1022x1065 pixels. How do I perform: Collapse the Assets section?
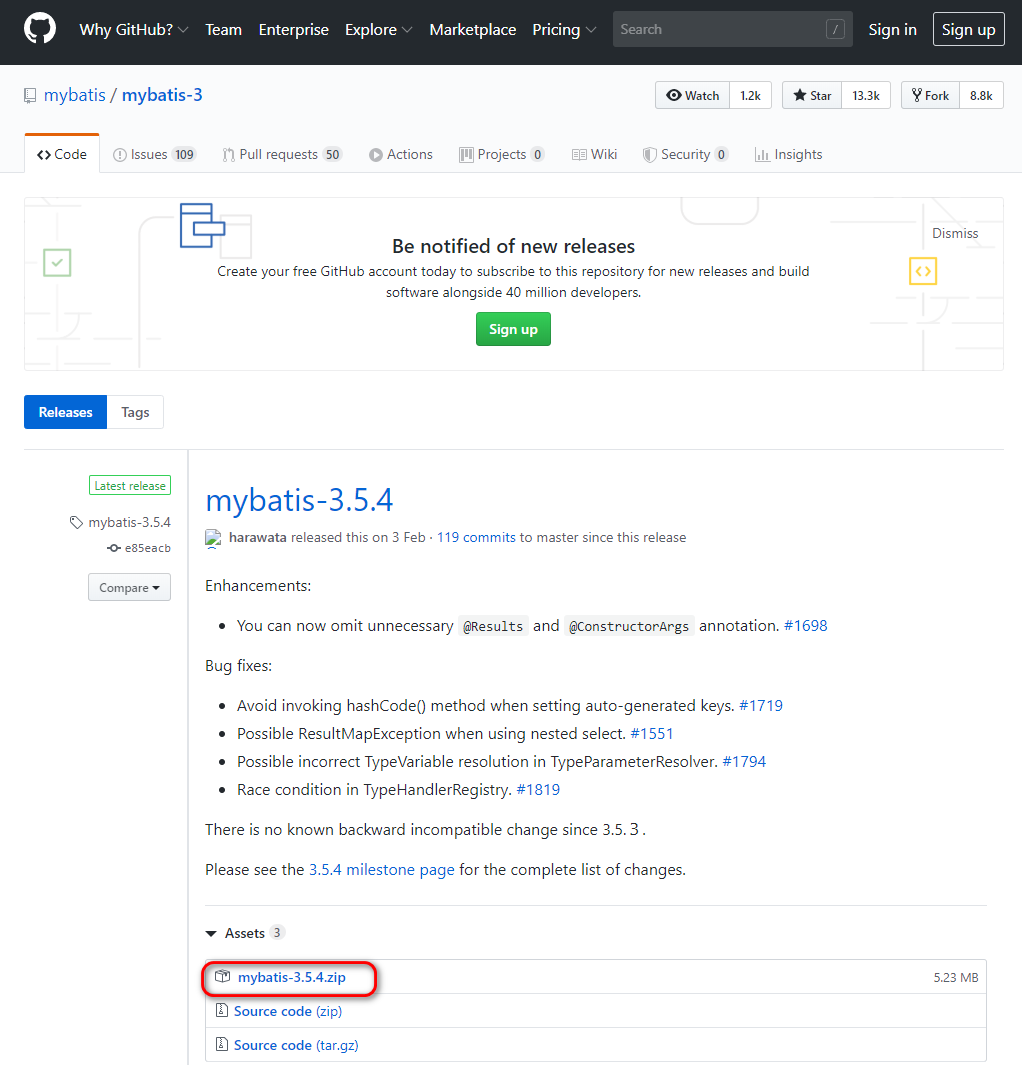244,933
